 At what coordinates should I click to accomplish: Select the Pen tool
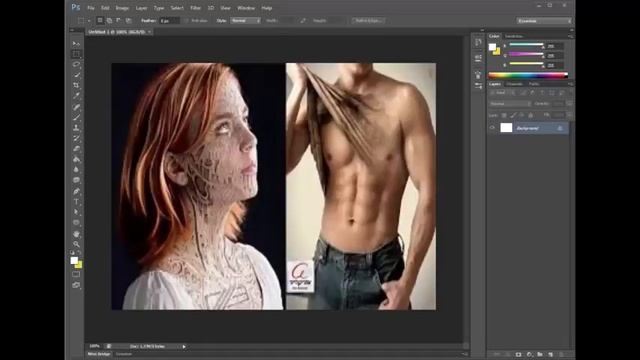tap(76, 191)
